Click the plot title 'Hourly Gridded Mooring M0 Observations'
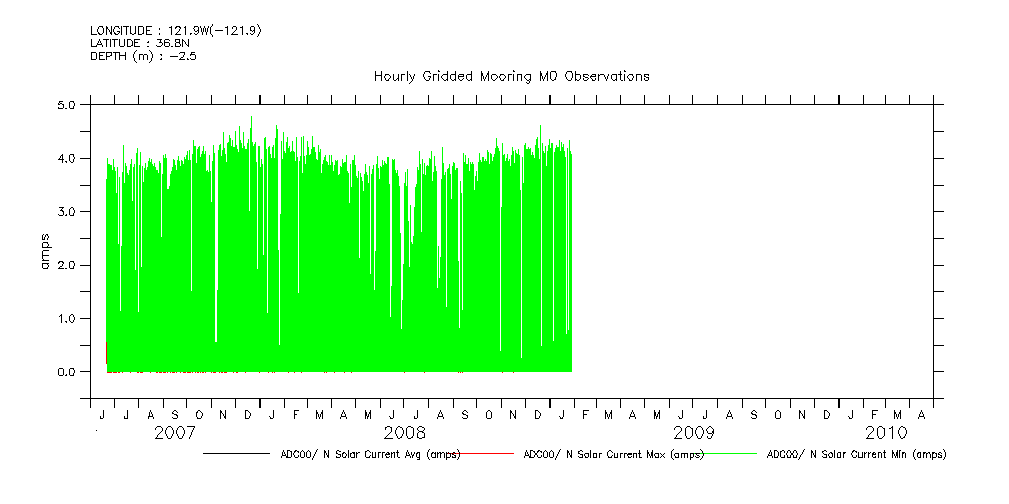This screenshot has width=1009, height=504. click(511, 76)
